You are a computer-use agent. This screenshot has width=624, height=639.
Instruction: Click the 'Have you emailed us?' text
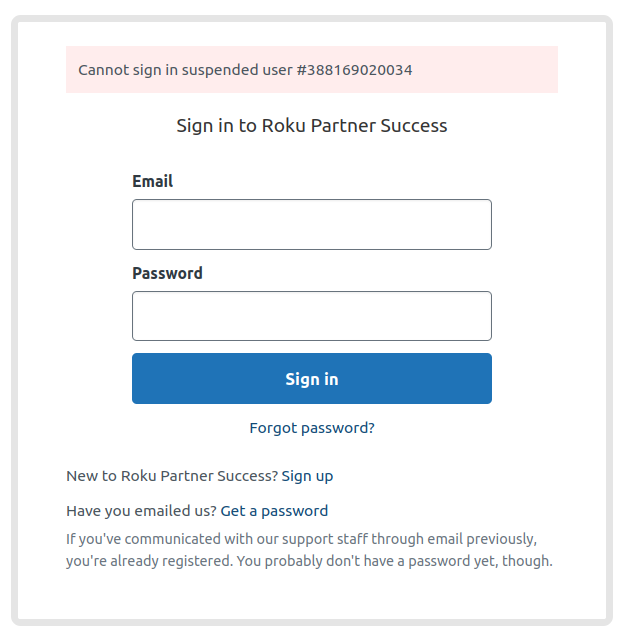pos(140,511)
